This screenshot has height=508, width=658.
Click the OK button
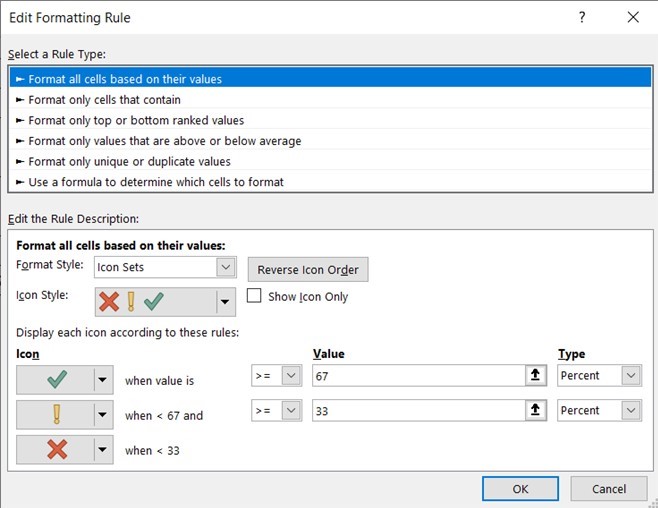[520, 489]
